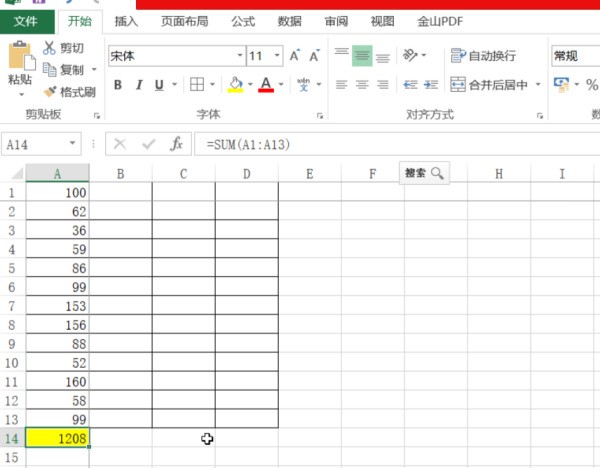600x468 pixels.
Task: Click 搜索 search button
Action: pos(424,173)
